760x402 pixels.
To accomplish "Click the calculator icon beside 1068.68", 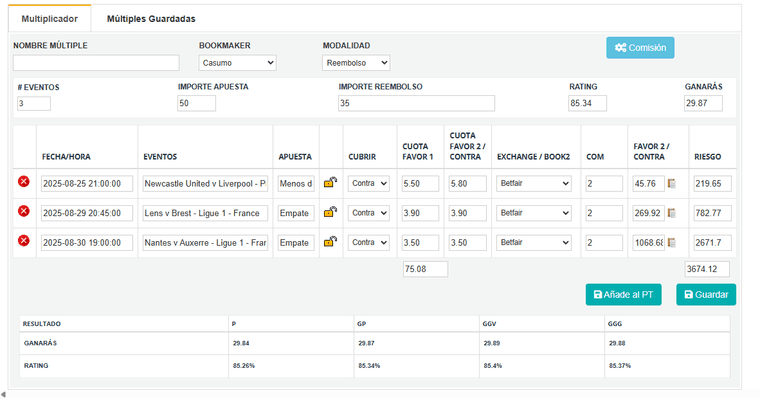I will (x=672, y=242).
